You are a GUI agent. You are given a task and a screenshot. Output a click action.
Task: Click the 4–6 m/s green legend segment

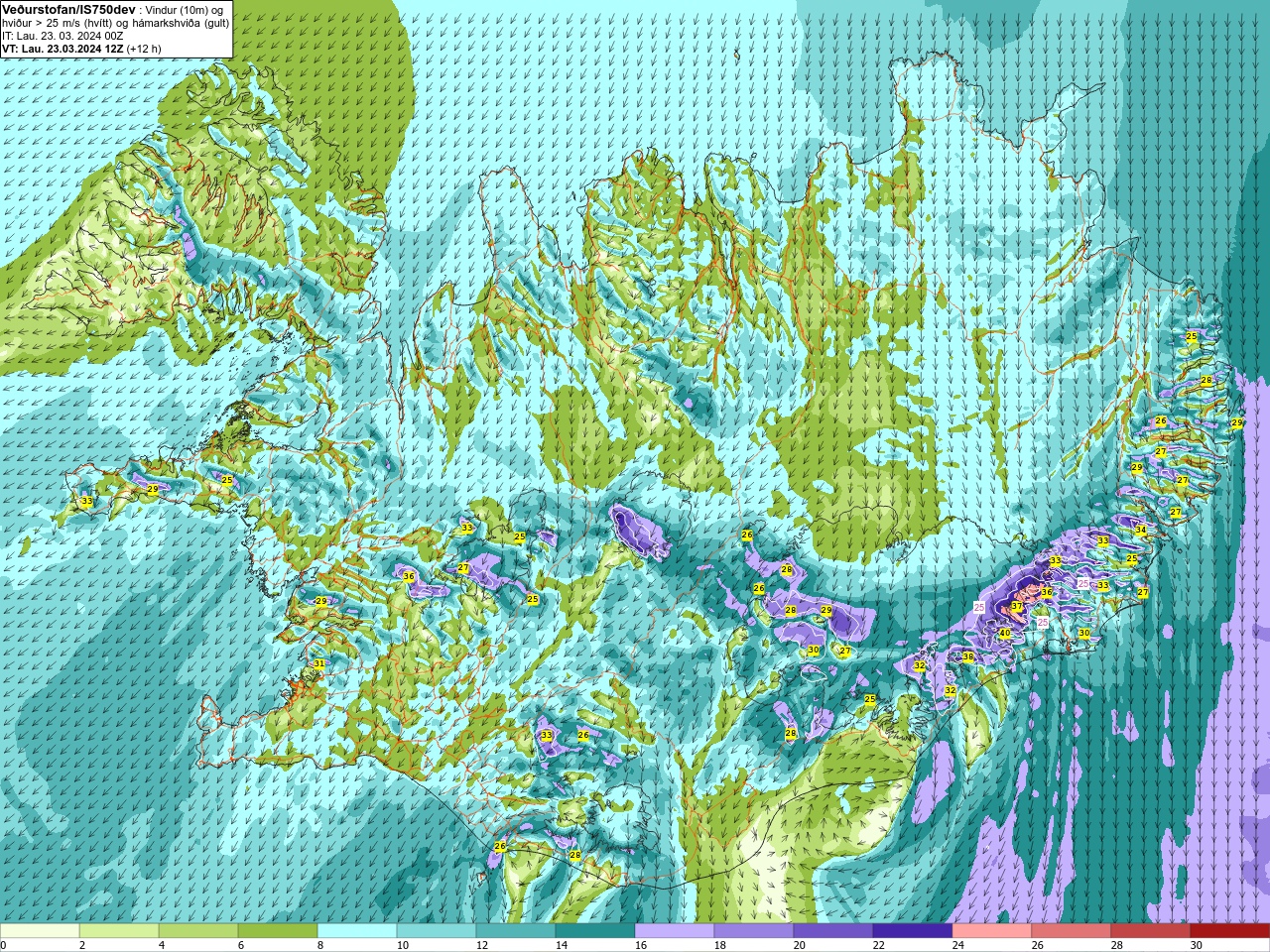click(198, 931)
